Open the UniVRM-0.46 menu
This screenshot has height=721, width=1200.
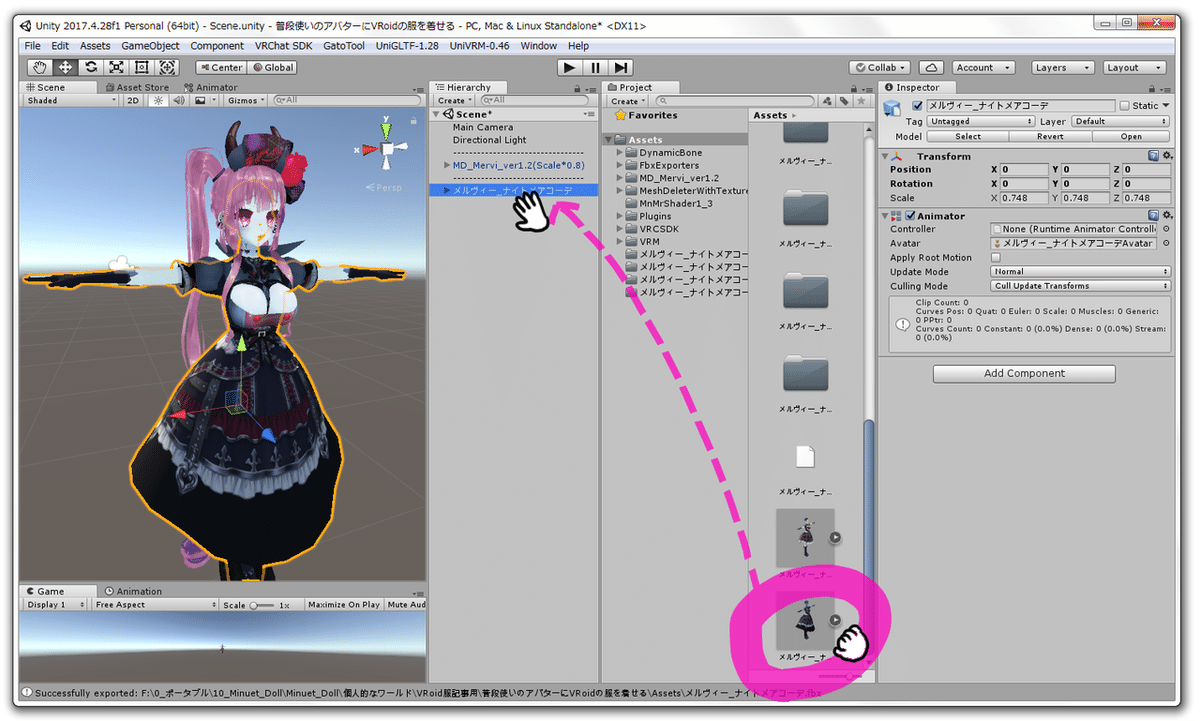479,46
